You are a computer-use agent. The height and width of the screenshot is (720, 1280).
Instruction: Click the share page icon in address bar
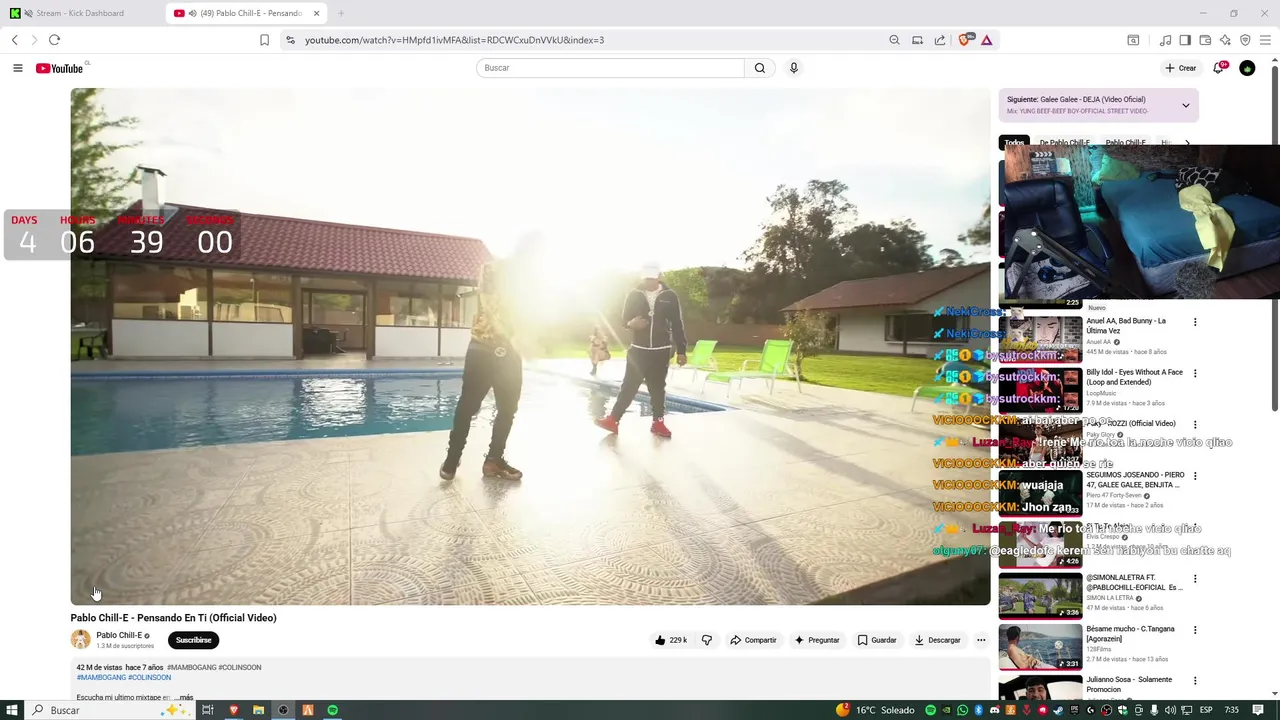point(940,40)
